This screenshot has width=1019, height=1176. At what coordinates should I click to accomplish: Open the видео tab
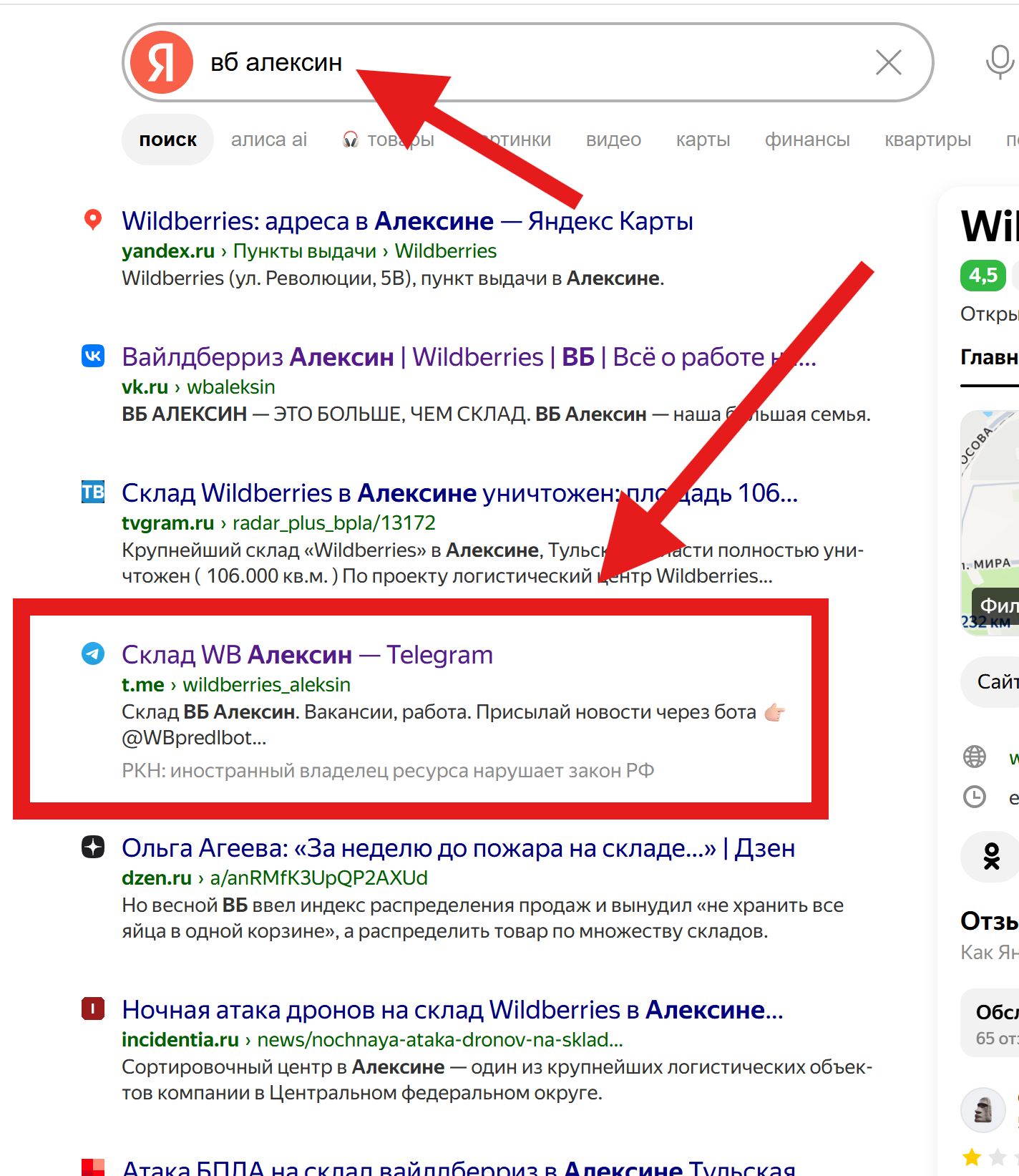[x=613, y=140]
